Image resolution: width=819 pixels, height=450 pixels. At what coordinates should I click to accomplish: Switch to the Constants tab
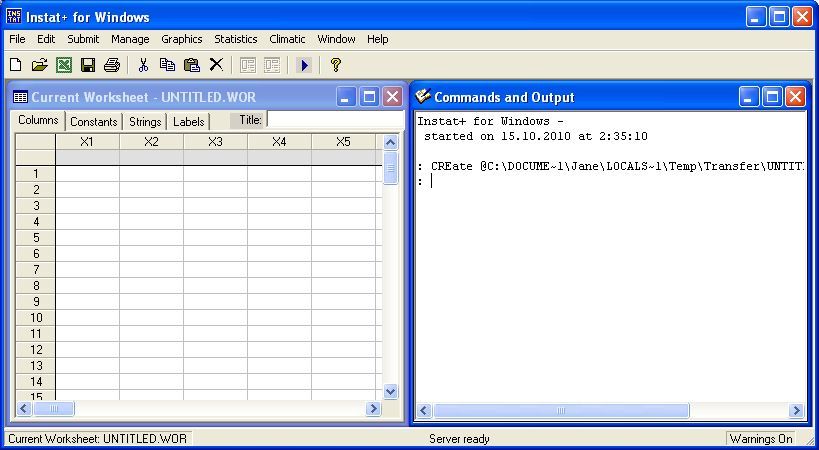pyautogui.click(x=93, y=122)
